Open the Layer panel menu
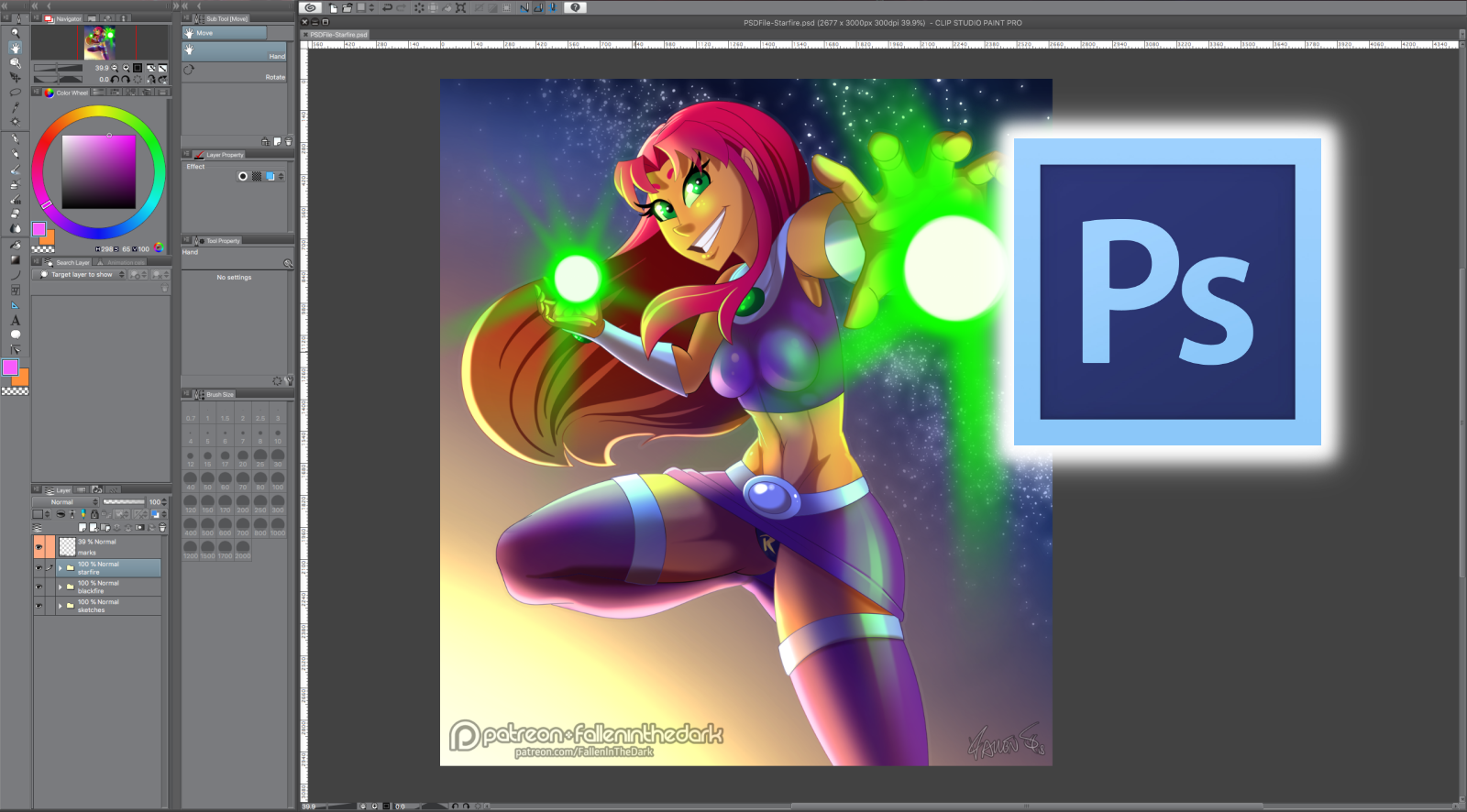The height and width of the screenshot is (812, 1467). tap(37, 490)
